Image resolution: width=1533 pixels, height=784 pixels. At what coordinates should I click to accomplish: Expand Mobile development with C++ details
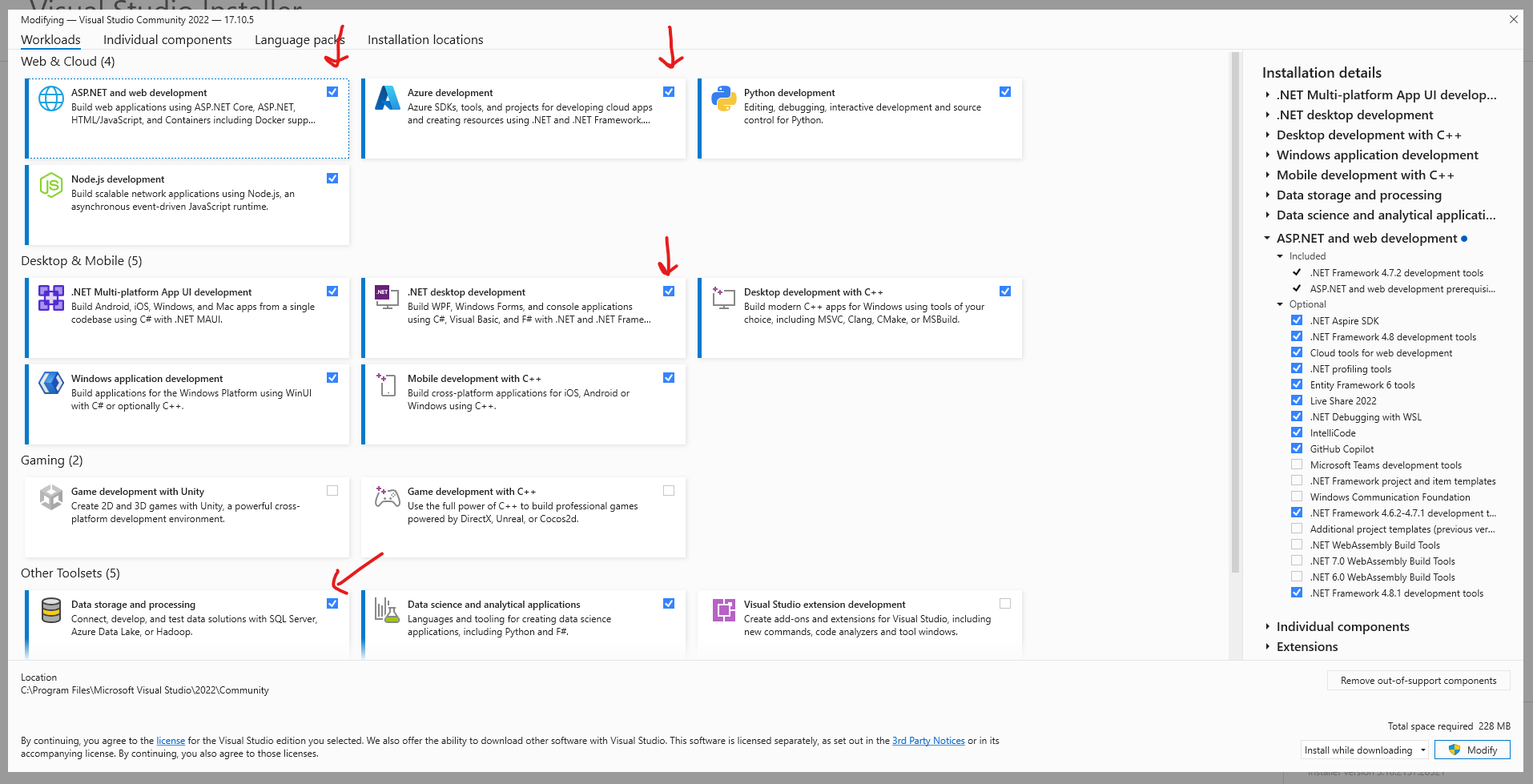[x=1268, y=175]
